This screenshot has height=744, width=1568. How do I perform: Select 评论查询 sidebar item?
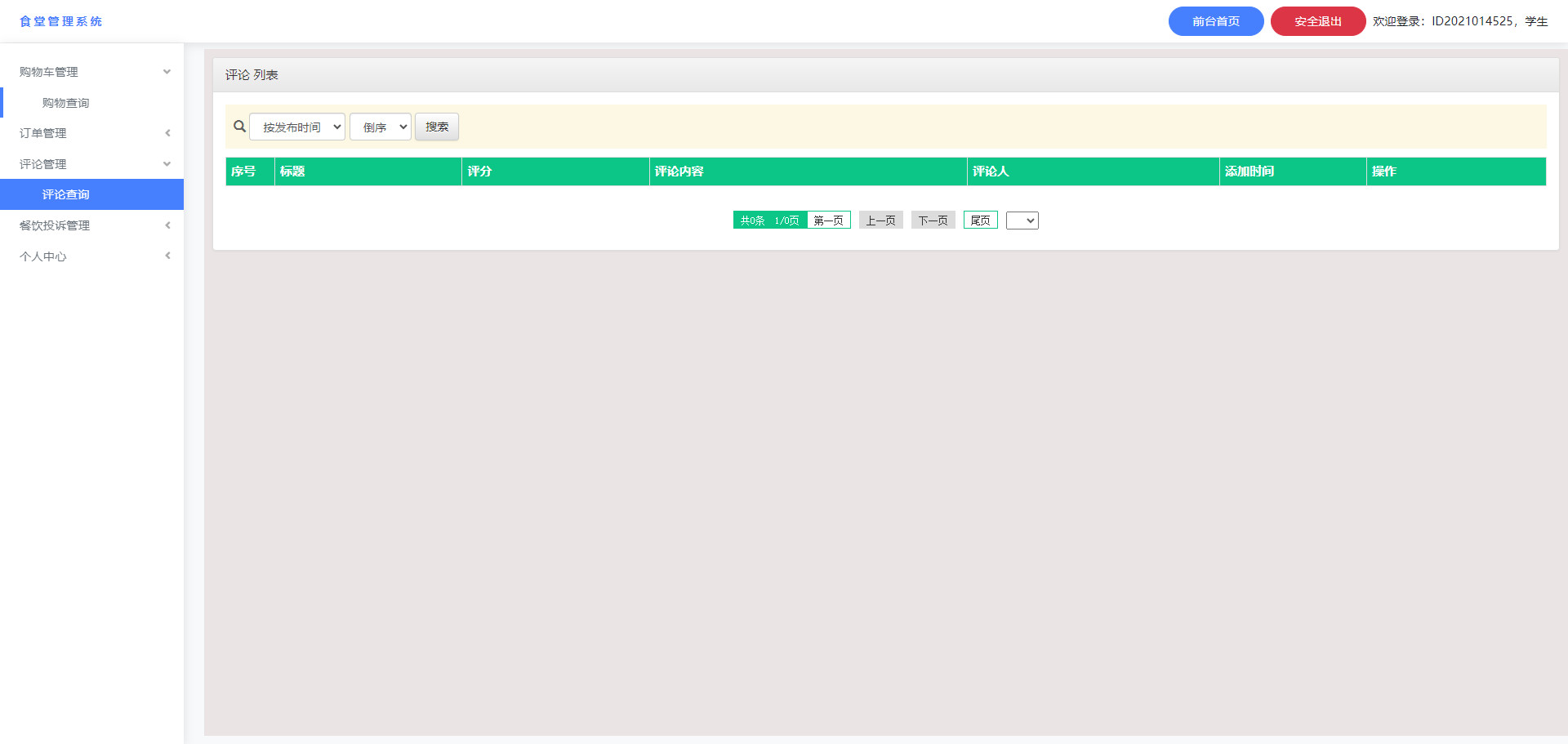pos(66,194)
